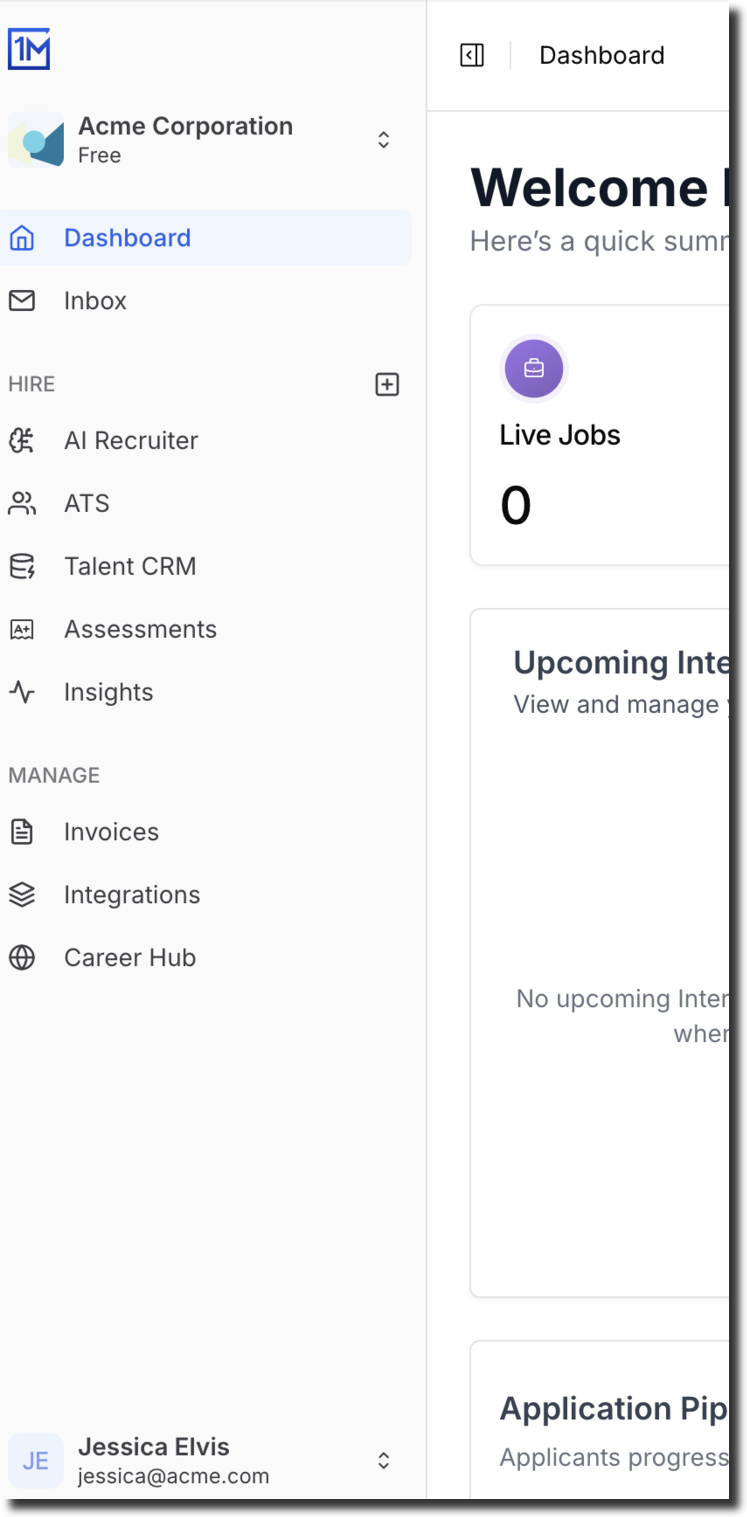Click the Acme Corporation logo thumbnail
Screen dimensions: 747x1517
tap(36, 140)
